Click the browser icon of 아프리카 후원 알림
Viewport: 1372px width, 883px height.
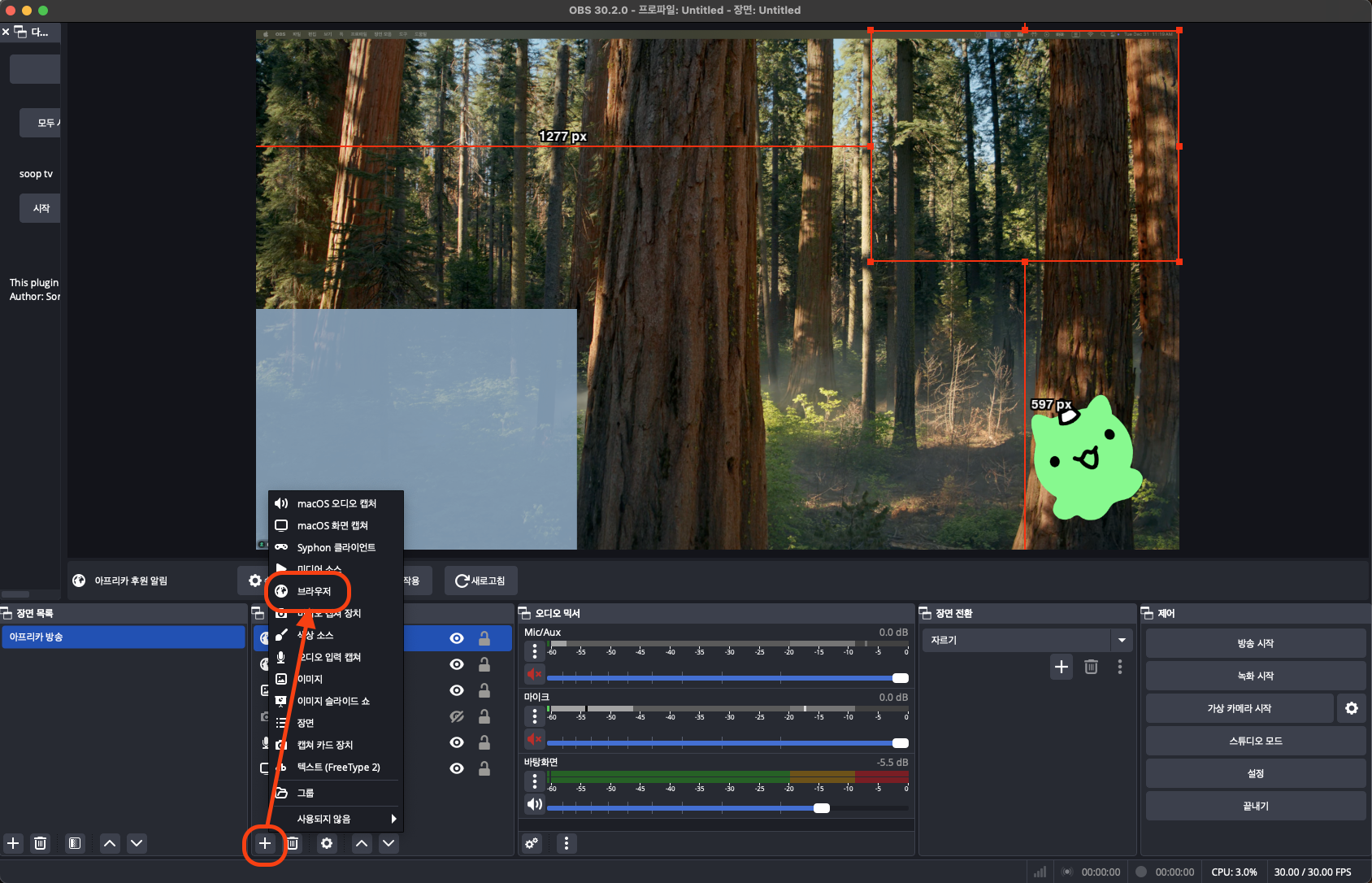(x=79, y=581)
